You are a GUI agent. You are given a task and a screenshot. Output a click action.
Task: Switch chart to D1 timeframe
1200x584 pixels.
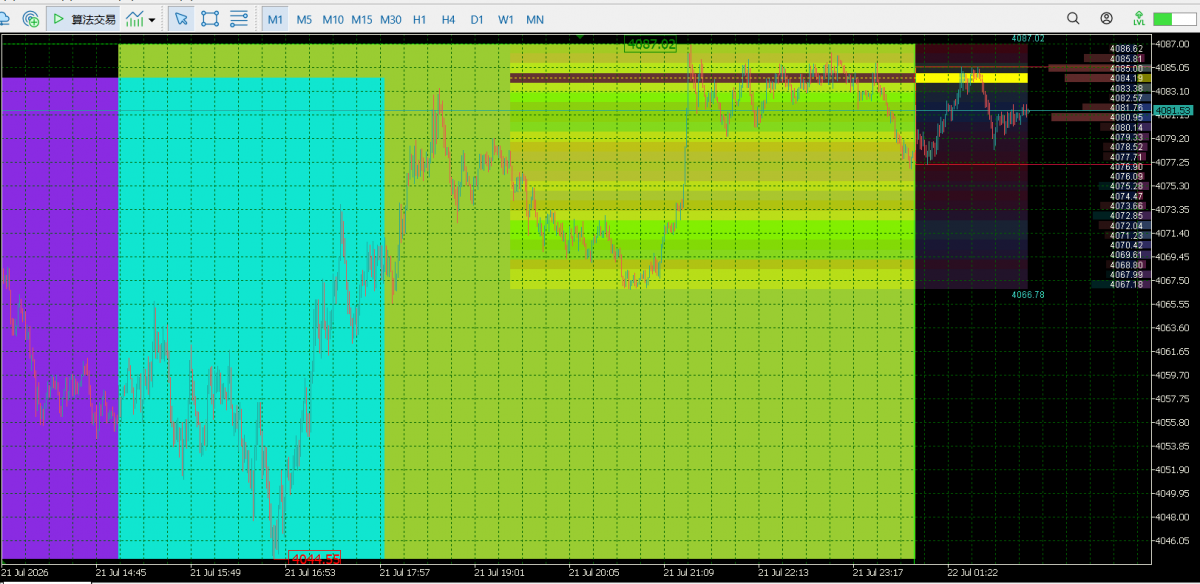(x=477, y=19)
